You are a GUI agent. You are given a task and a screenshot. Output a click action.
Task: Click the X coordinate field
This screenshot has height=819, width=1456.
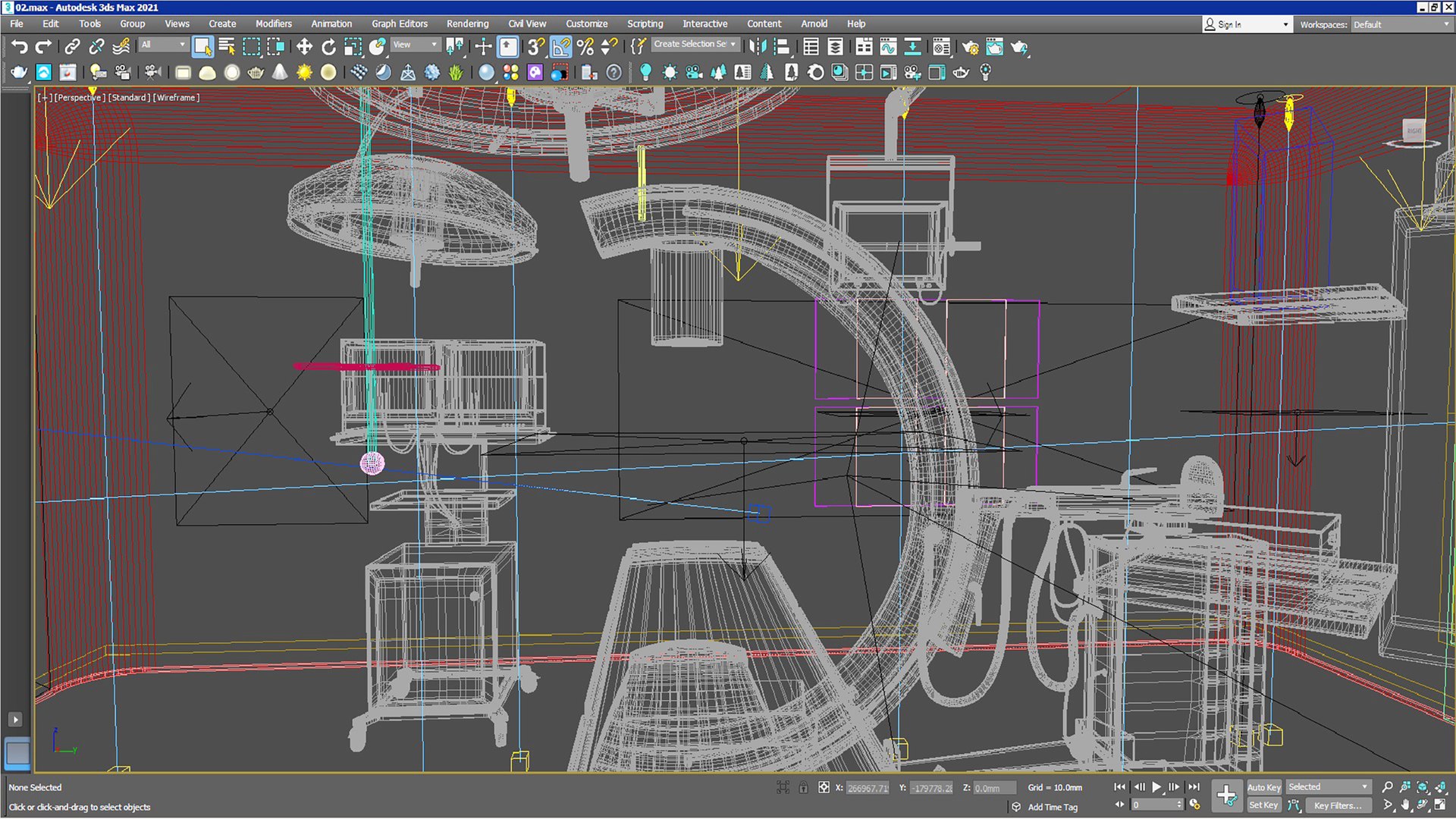[867, 788]
